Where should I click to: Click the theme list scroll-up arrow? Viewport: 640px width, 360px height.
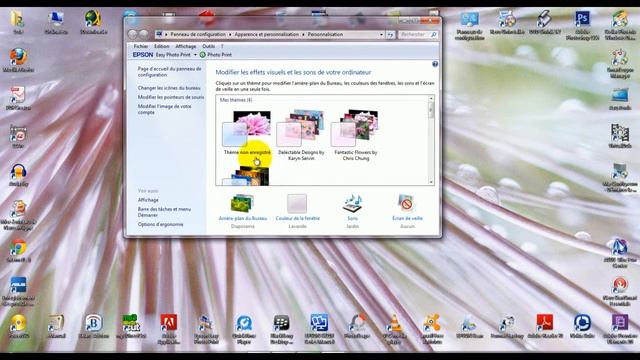pyautogui.click(x=431, y=99)
